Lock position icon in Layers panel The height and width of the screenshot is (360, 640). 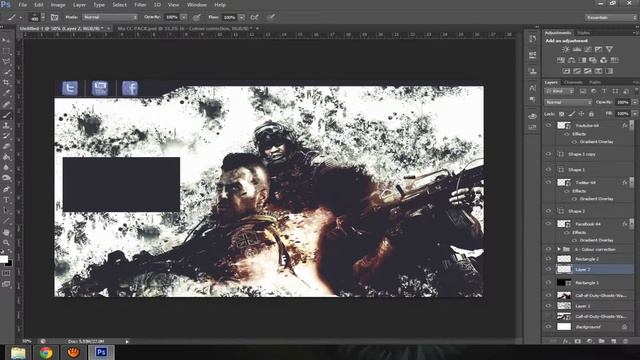581,114
